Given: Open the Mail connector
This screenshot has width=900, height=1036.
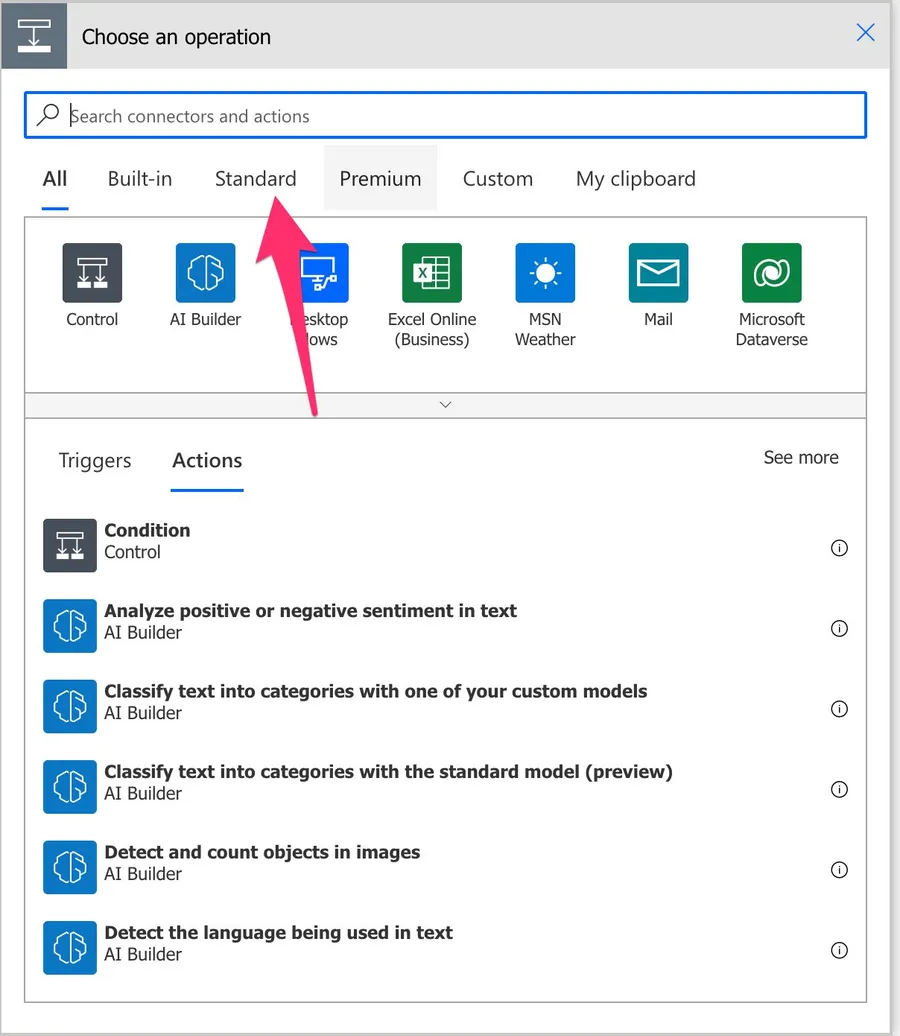Looking at the screenshot, I should click(x=658, y=273).
